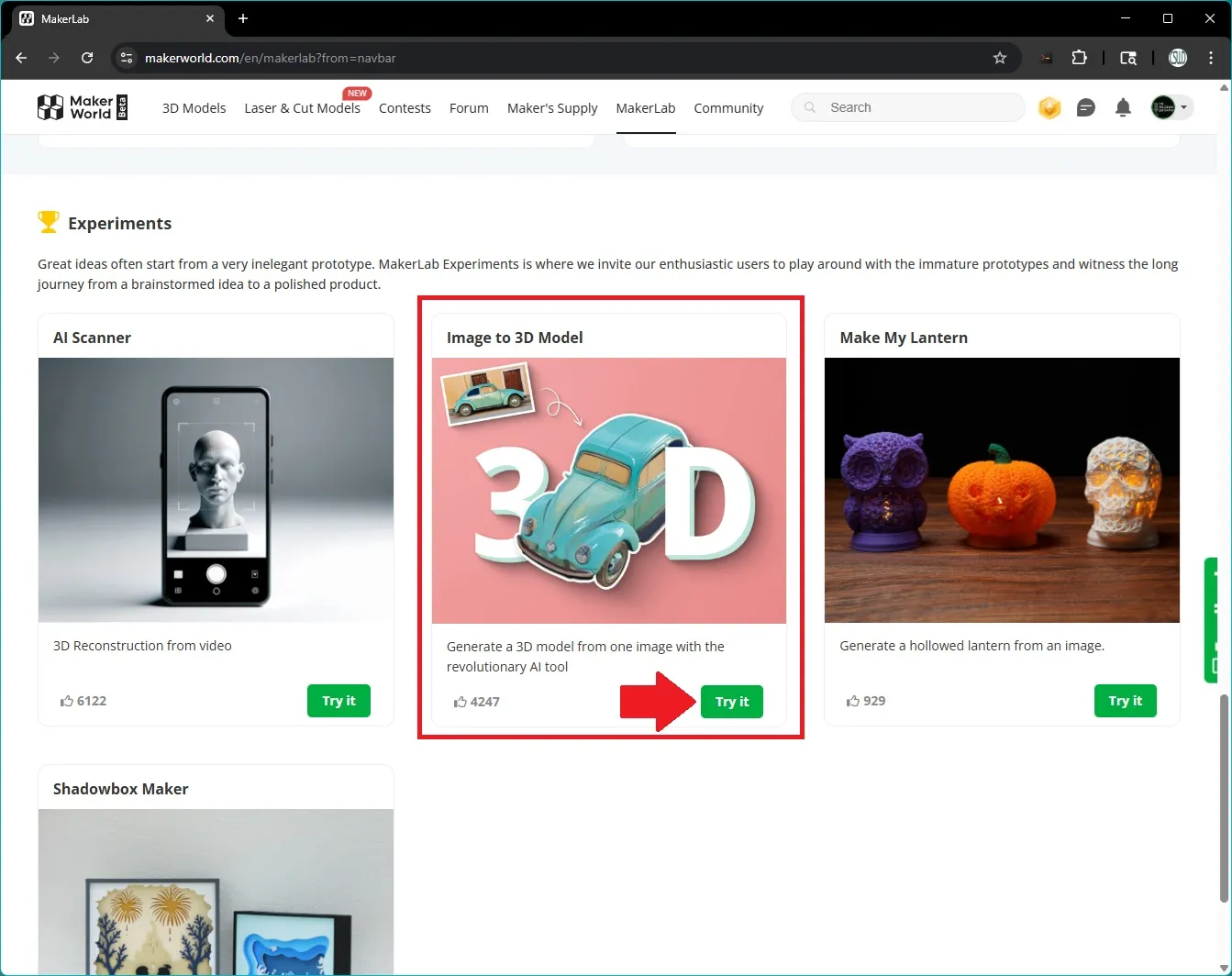Open the MakerWorld points rewards icon
The width and height of the screenshot is (1232, 976).
pyautogui.click(x=1049, y=107)
